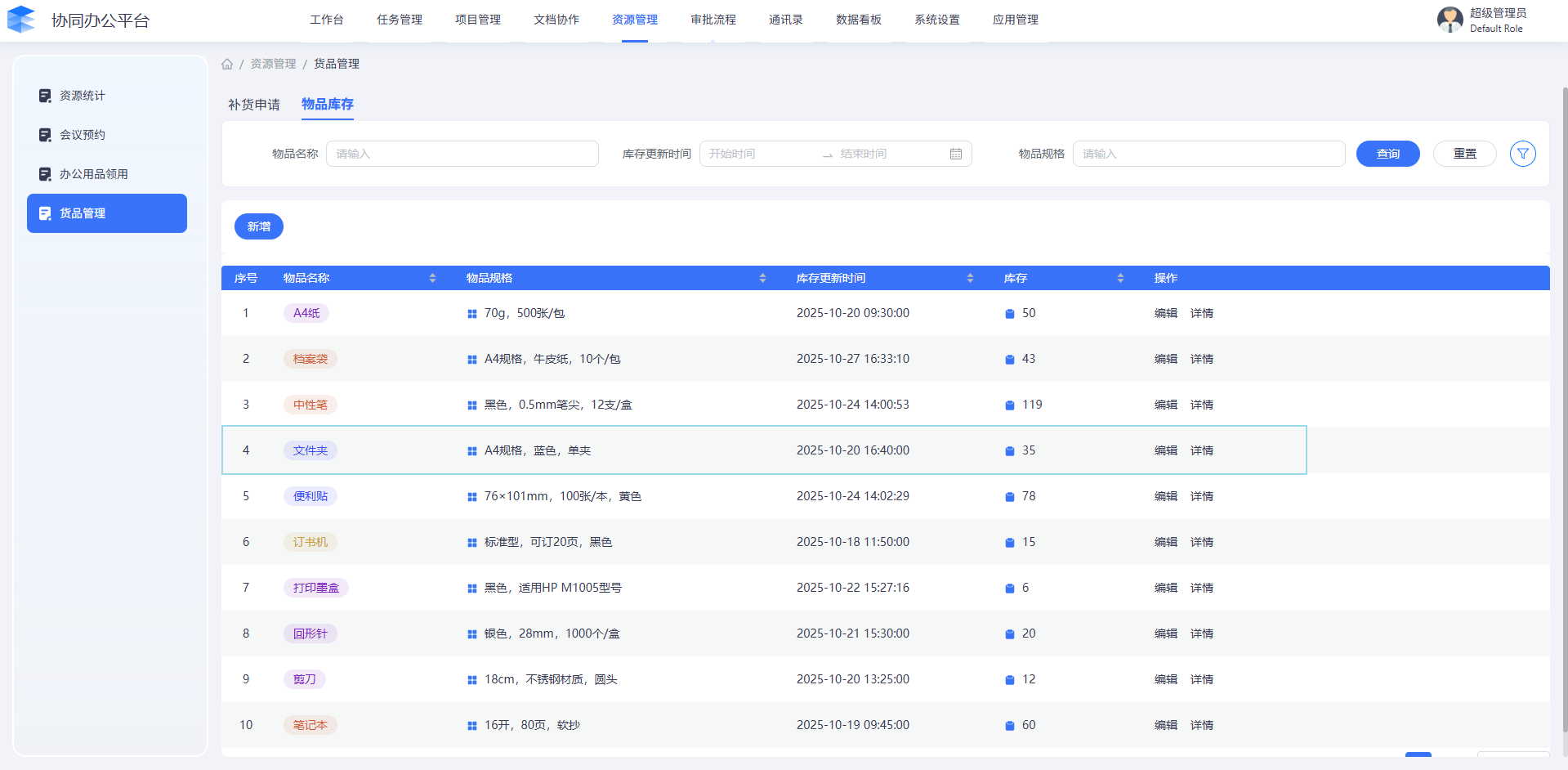1568x770 pixels.
Task: Focus the 物品名称 input field
Action: point(462,154)
